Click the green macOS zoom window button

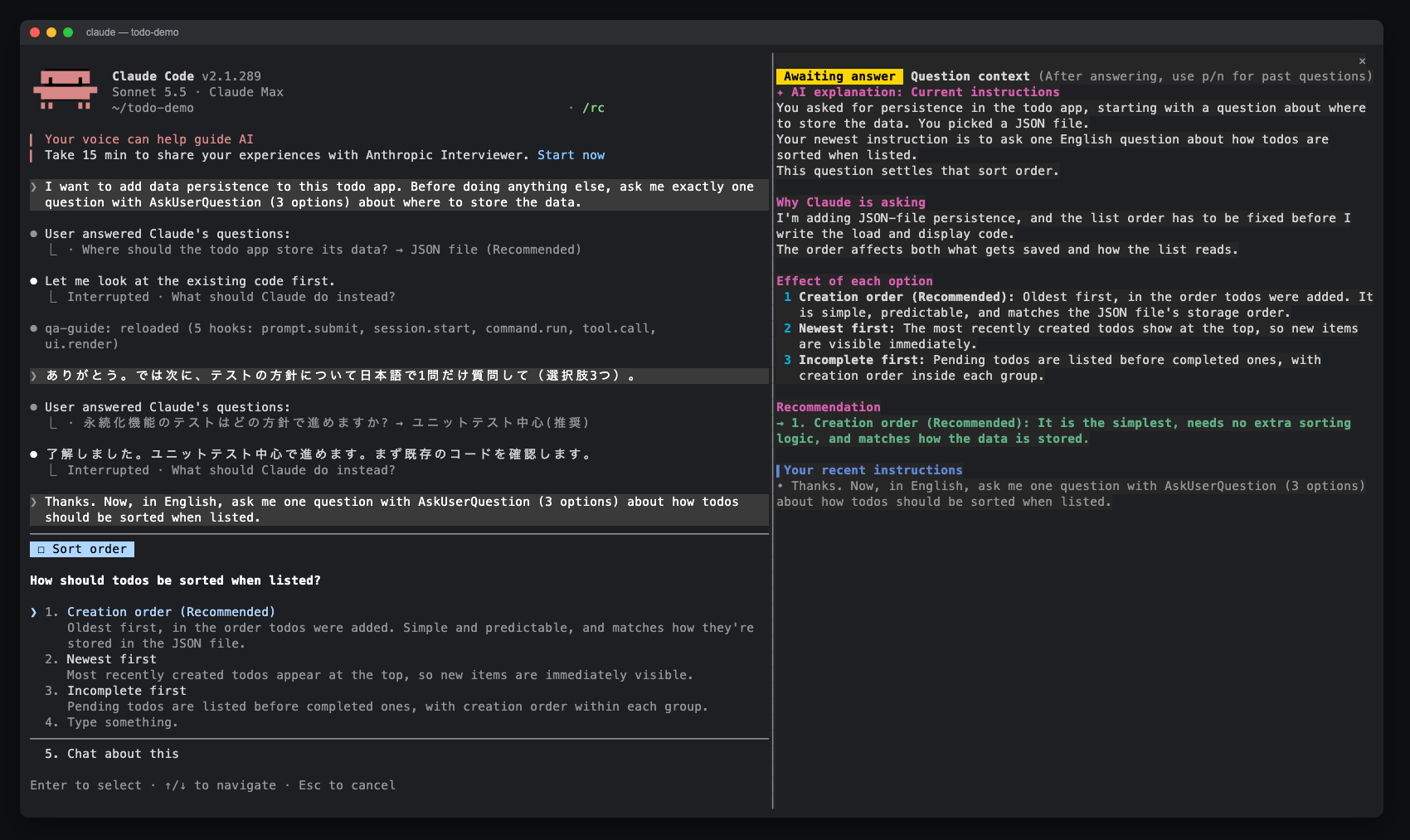[x=68, y=32]
